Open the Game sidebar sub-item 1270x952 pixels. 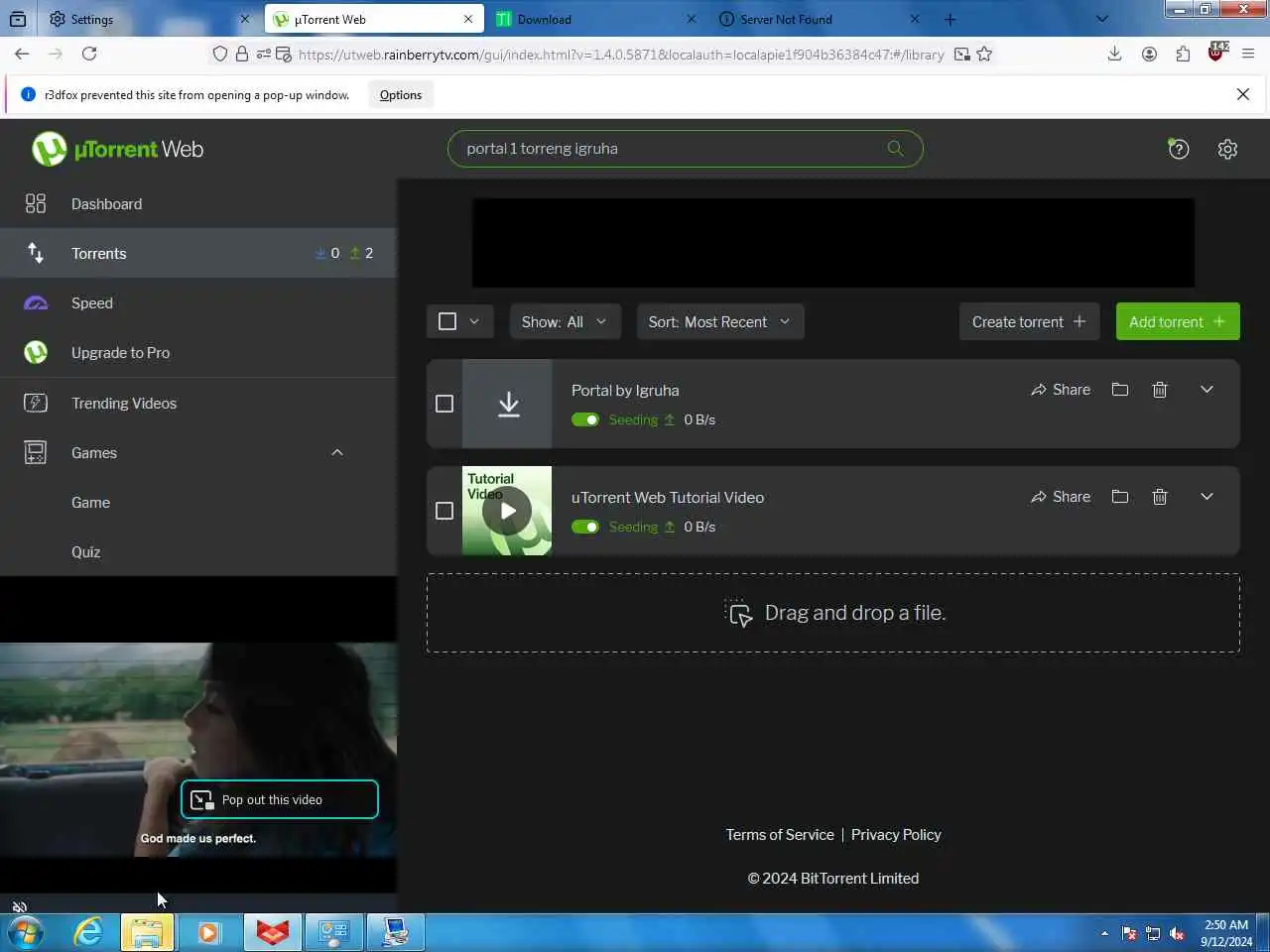point(198,502)
